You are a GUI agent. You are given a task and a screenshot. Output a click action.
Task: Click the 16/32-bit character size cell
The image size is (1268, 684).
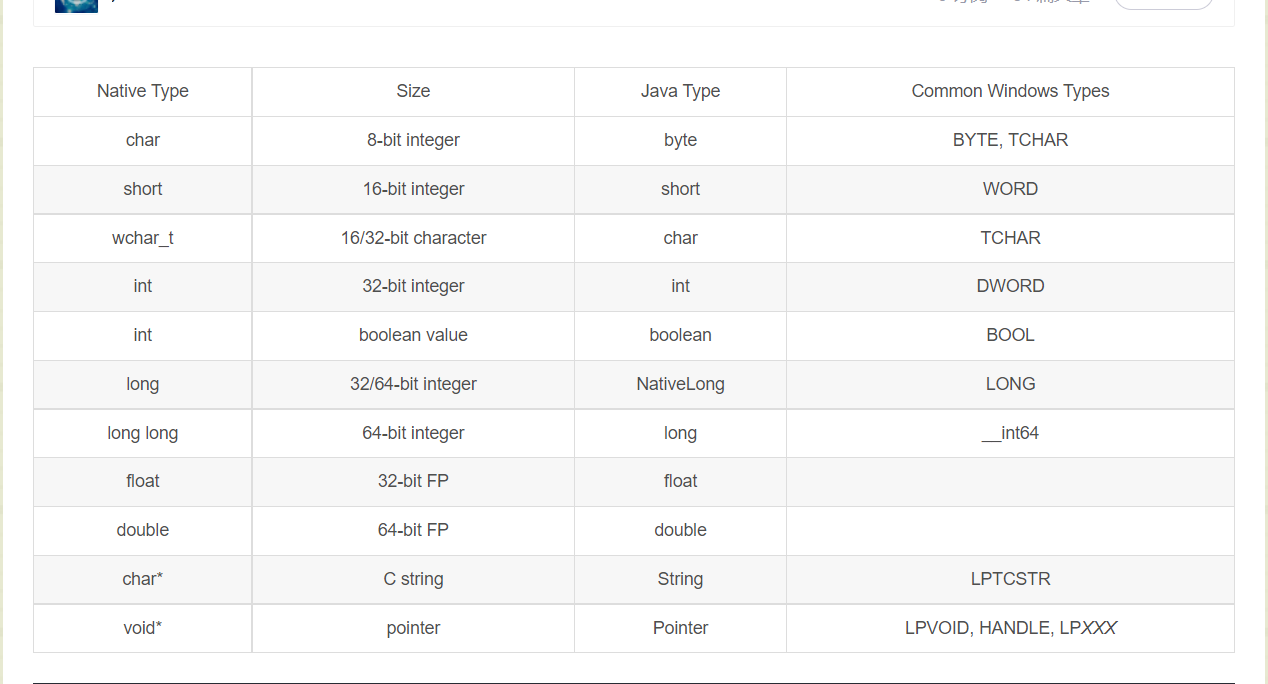pyautogui.click(x=413, y=238)
